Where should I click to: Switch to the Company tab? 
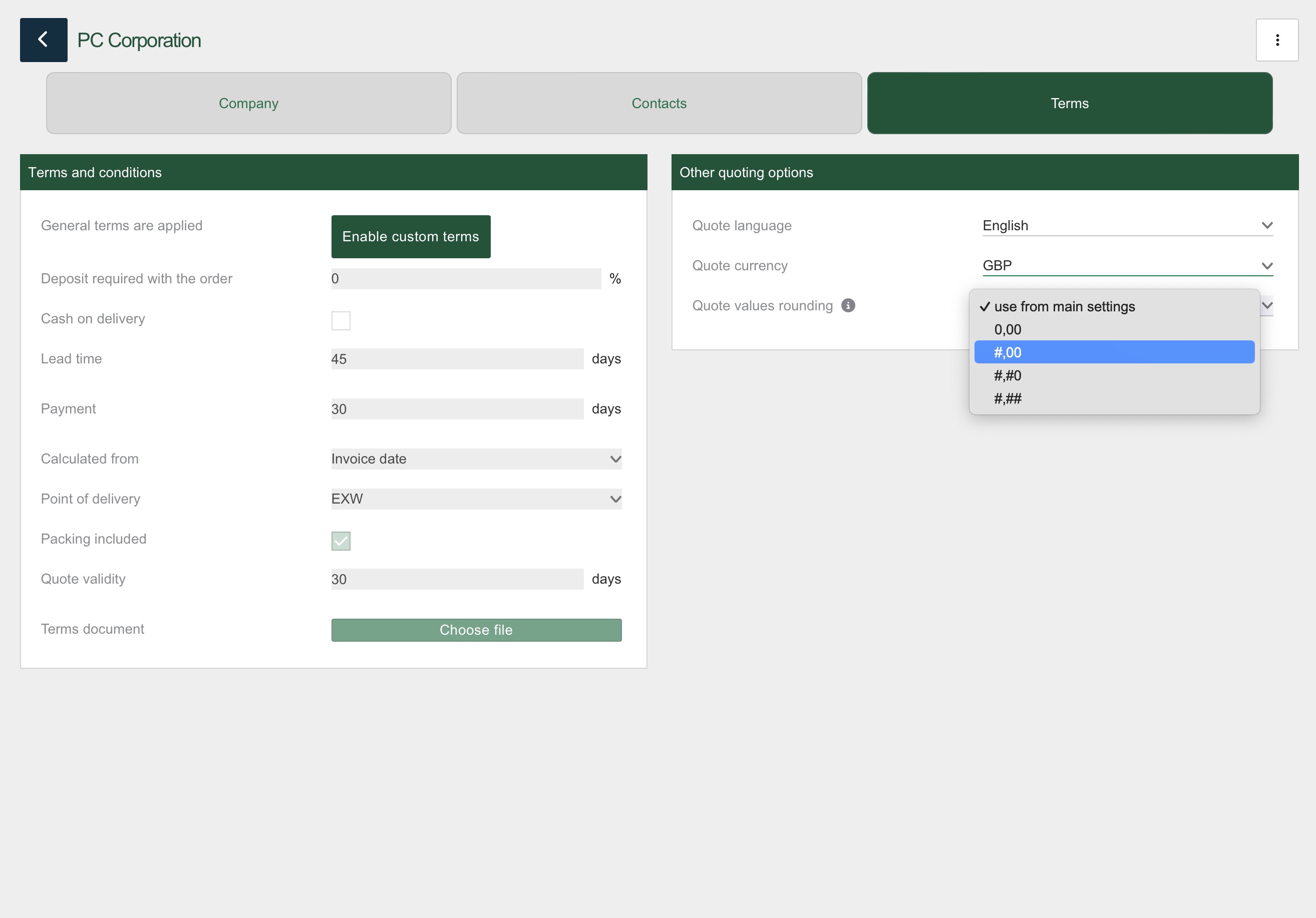tap(248, 103)
